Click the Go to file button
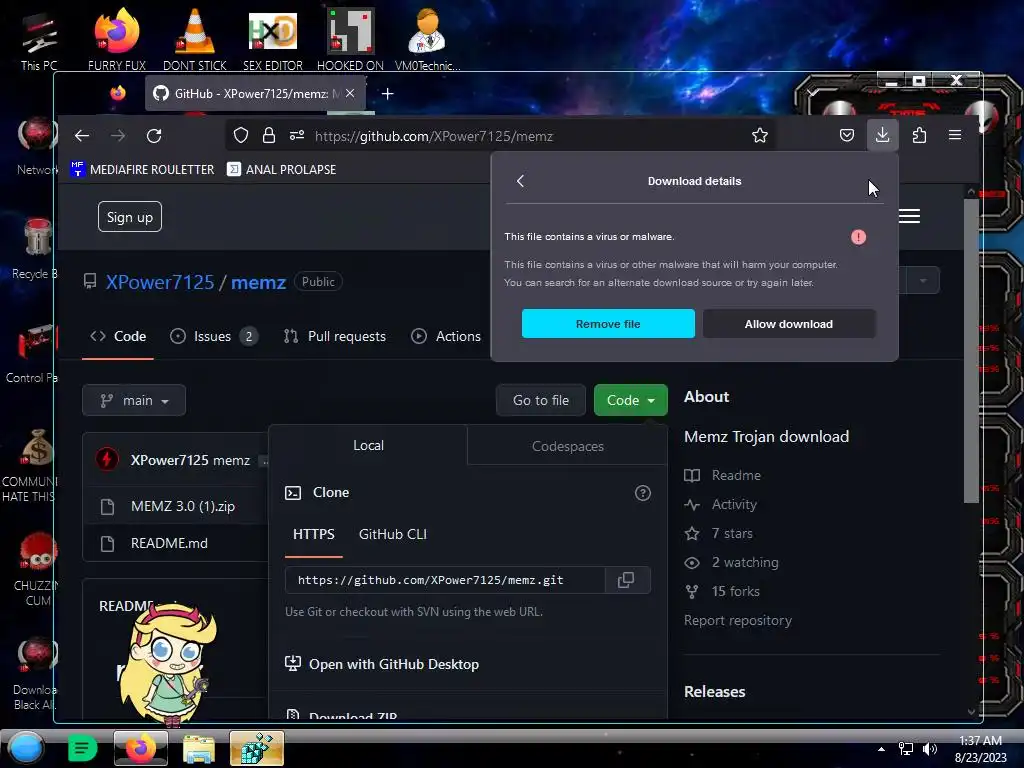This screenshot has width=1024, height=768. (x=541, y=400)
